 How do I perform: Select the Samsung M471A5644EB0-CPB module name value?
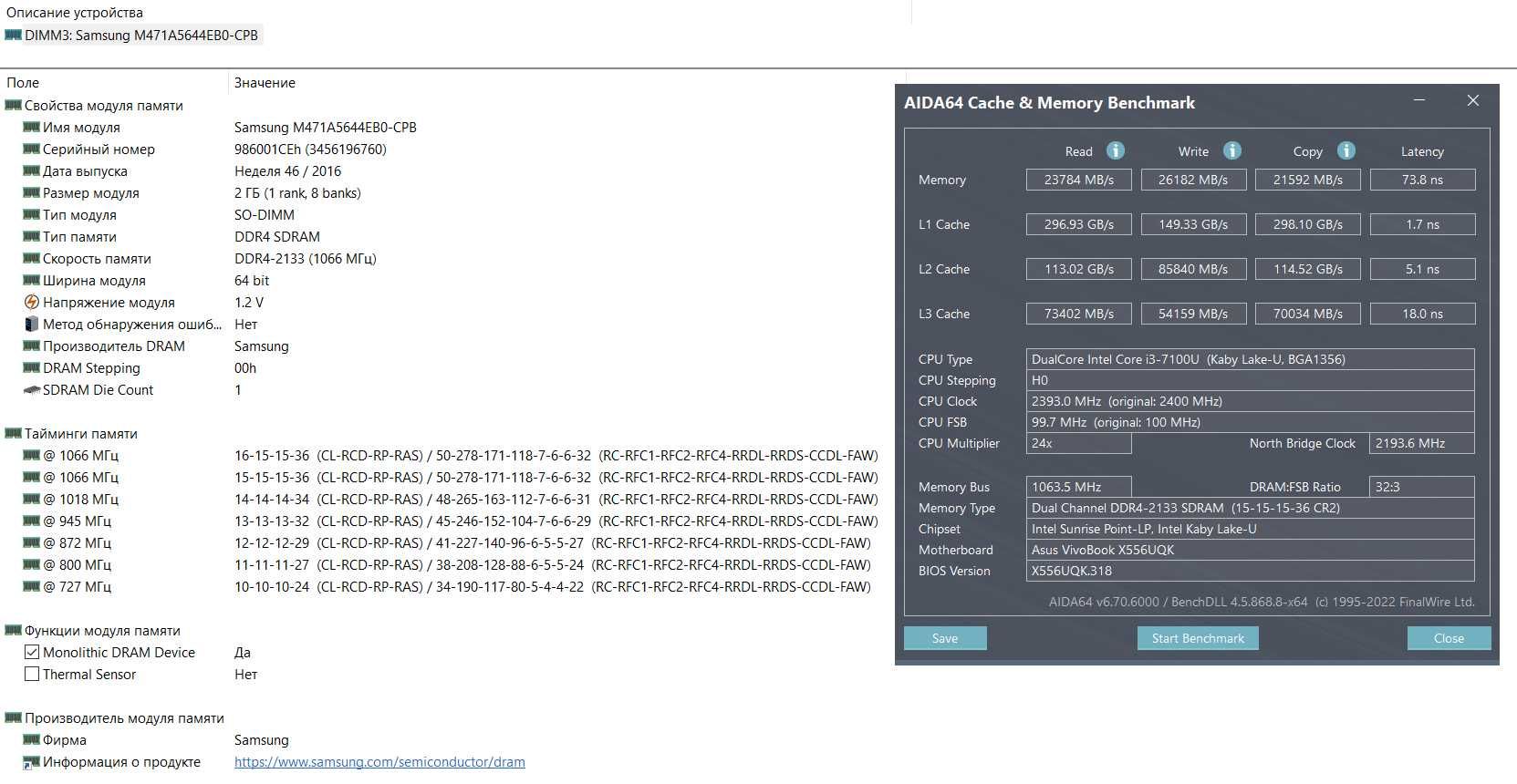click(x=326, y=128)
